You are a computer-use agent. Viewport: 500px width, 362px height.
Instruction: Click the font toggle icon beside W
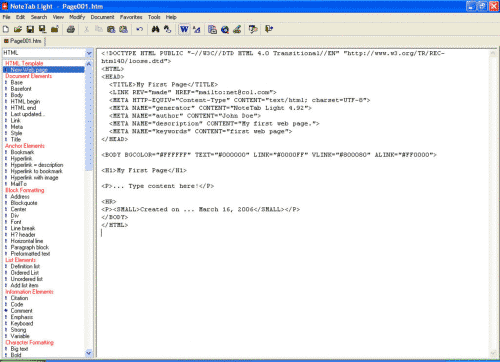click(197, 29)
